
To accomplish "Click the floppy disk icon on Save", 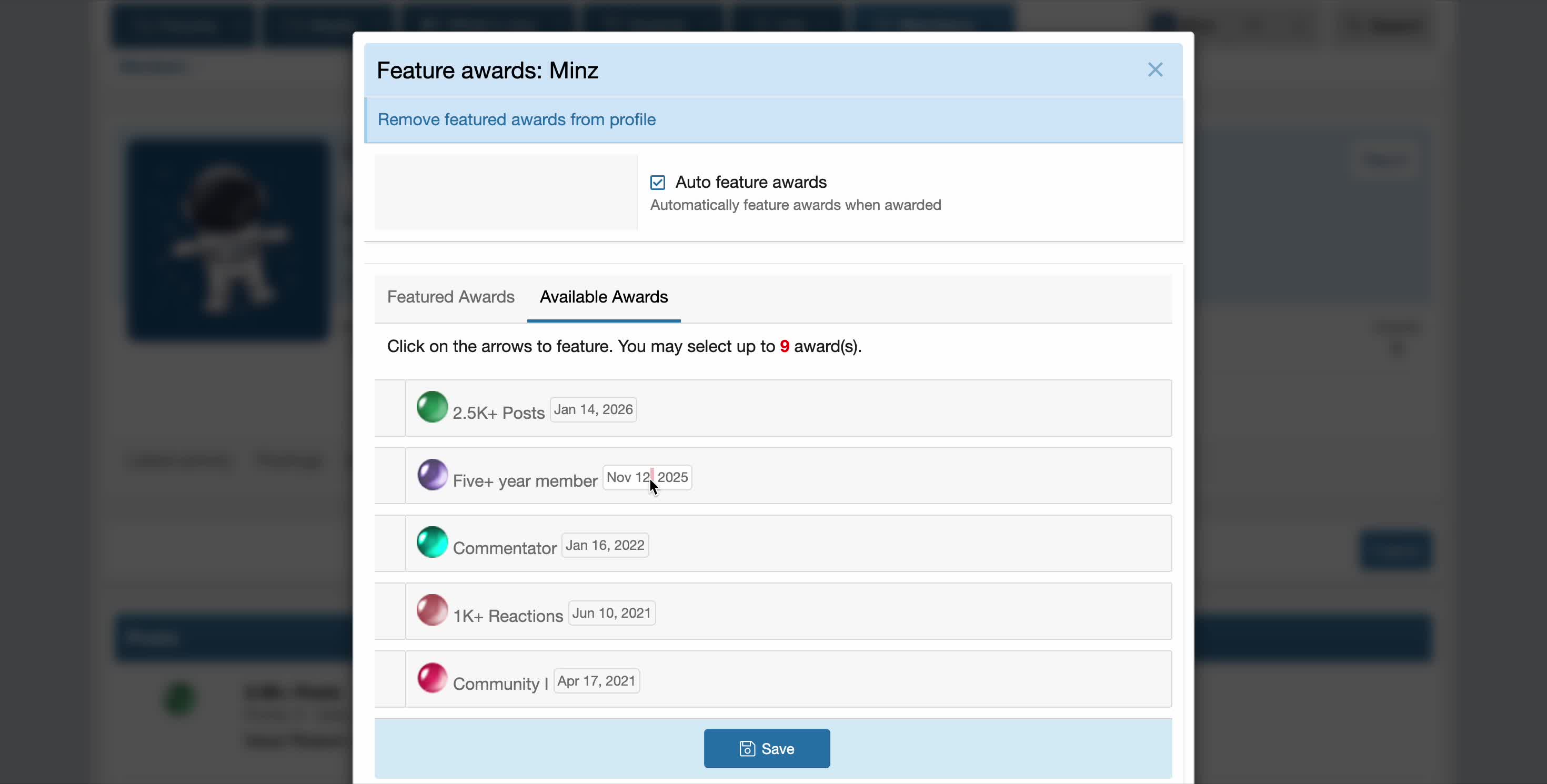I will coord(747,749).
